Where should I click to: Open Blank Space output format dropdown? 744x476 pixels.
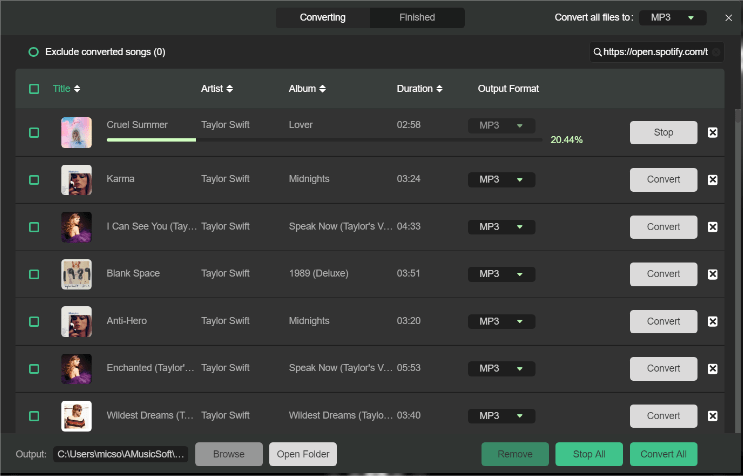point(502,274)
